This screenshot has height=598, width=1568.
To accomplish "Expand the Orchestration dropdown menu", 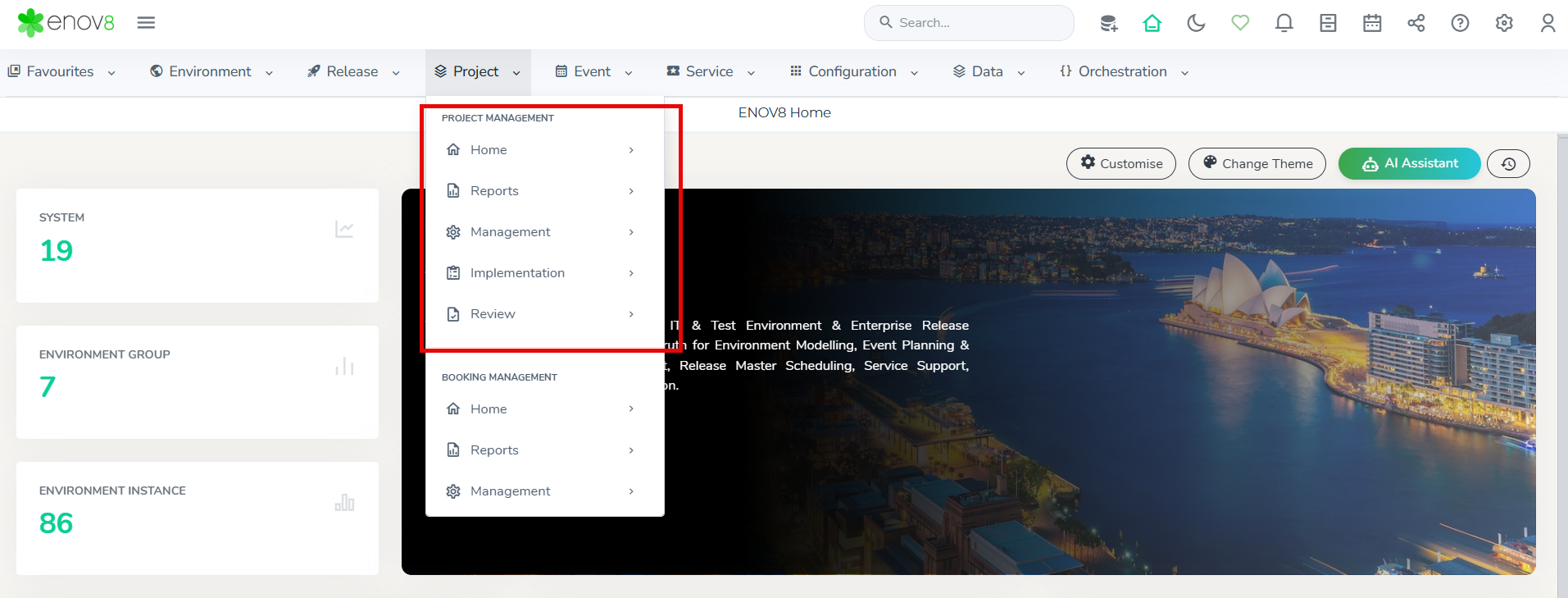I will coord(1123,72).
